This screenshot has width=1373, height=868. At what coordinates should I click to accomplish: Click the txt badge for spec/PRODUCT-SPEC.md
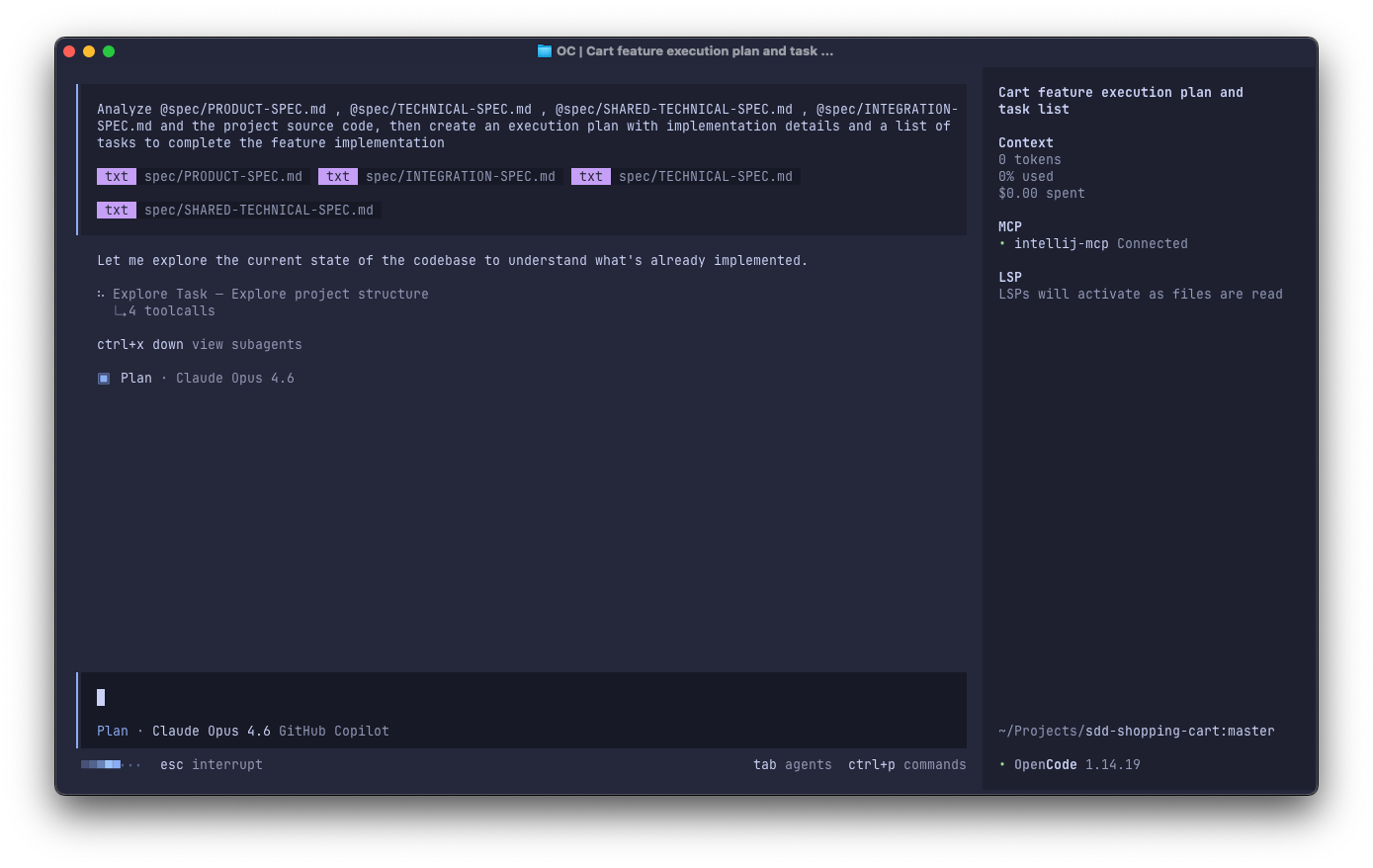pyautogui.click(x=117, y=177)
